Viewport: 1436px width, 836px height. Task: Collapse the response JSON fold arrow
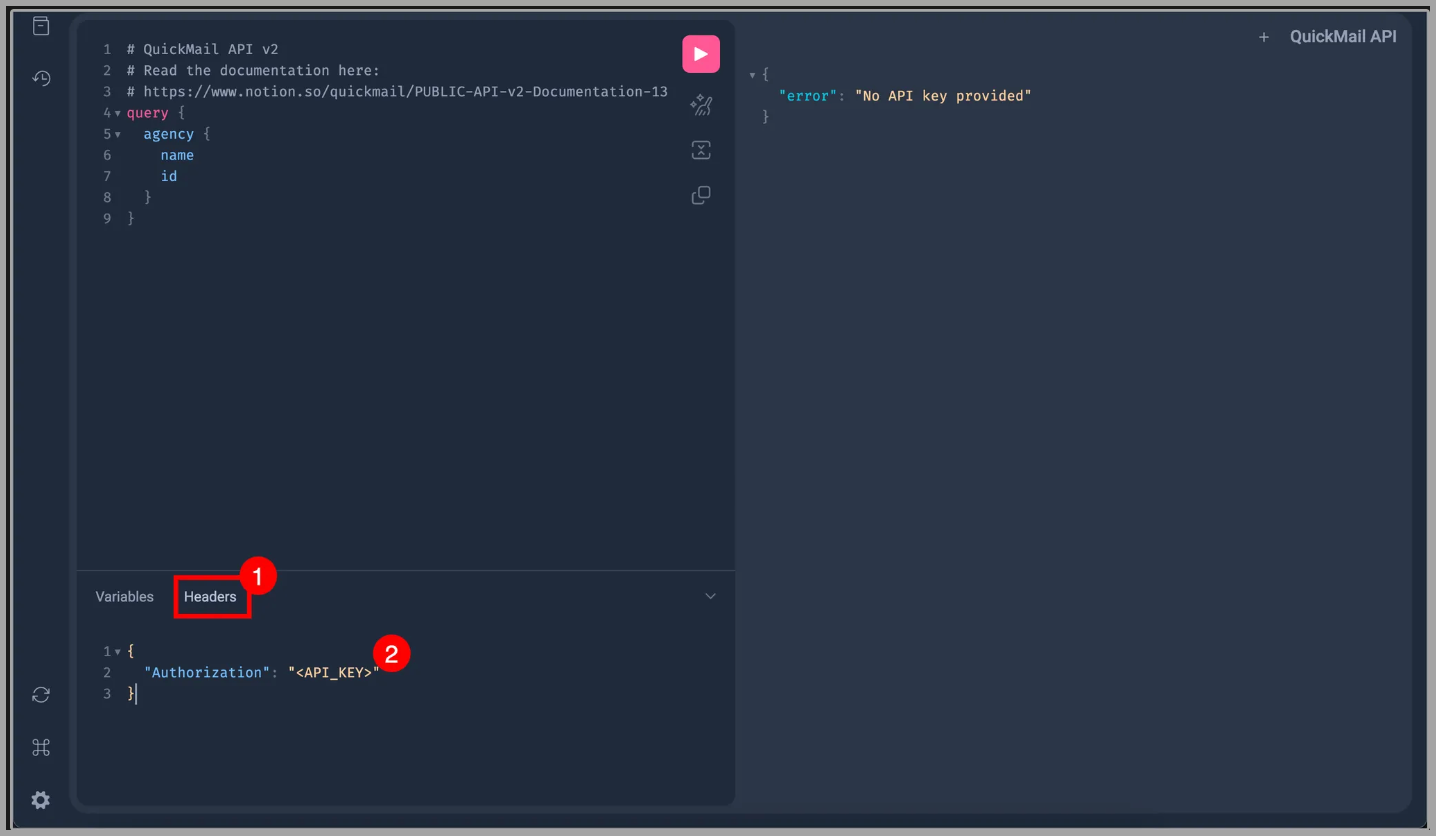pyautogui.click(x=752, y=75)
